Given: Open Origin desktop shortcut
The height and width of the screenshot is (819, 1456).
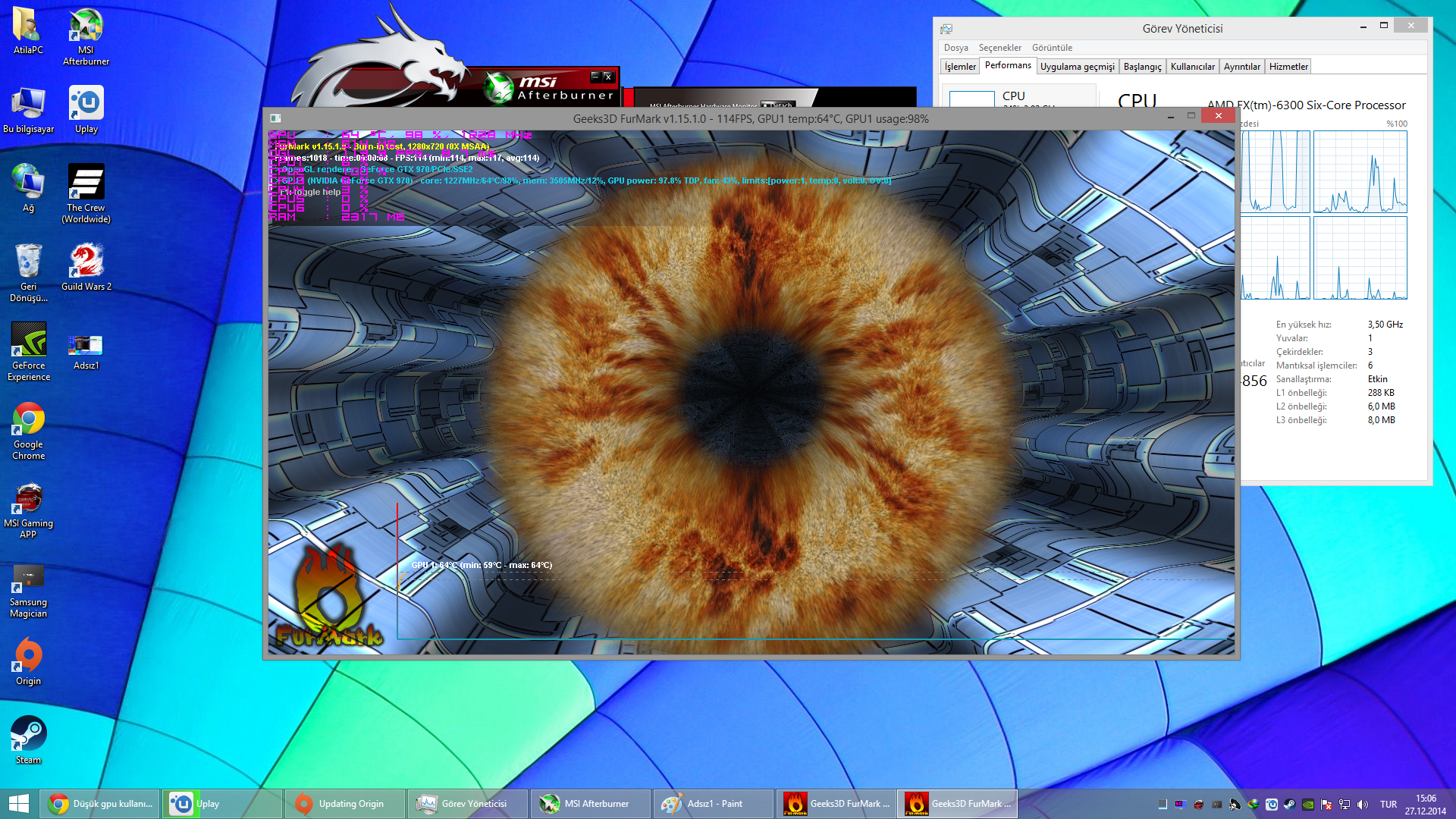Looking at the screenshot, I should pos(28,662).
